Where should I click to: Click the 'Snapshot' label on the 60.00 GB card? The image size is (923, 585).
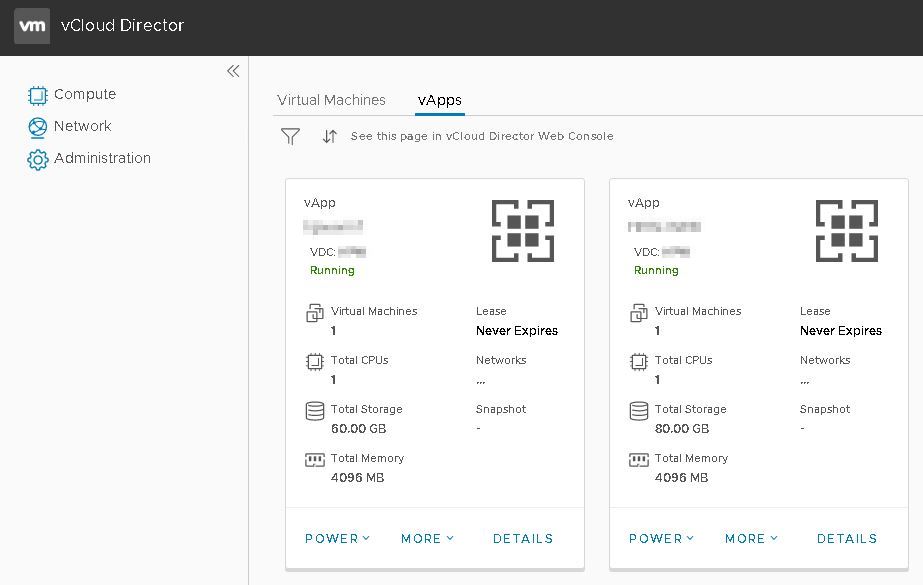[501, 409]
